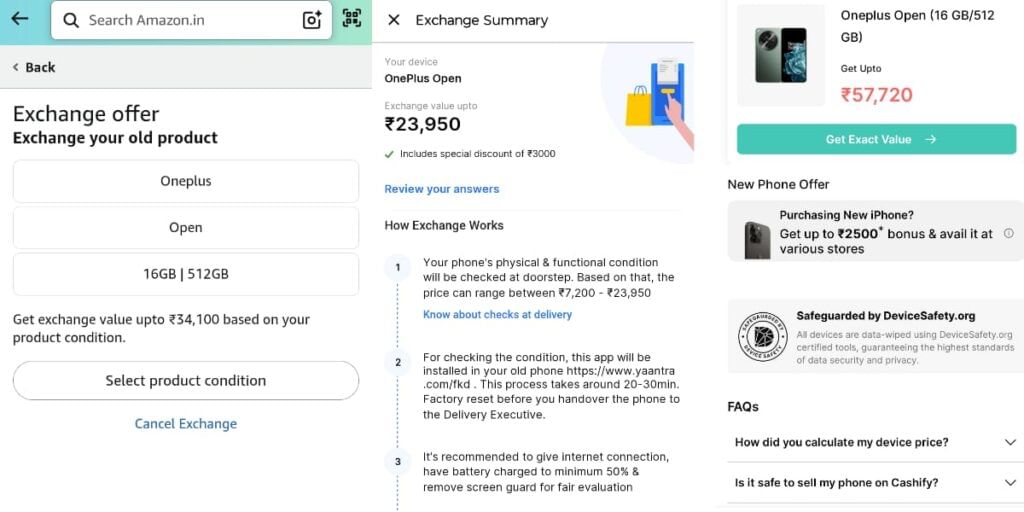Screen dimensions: 1024x512
Task: Click the How Exchange Works heading
Action: pos(444,226)
